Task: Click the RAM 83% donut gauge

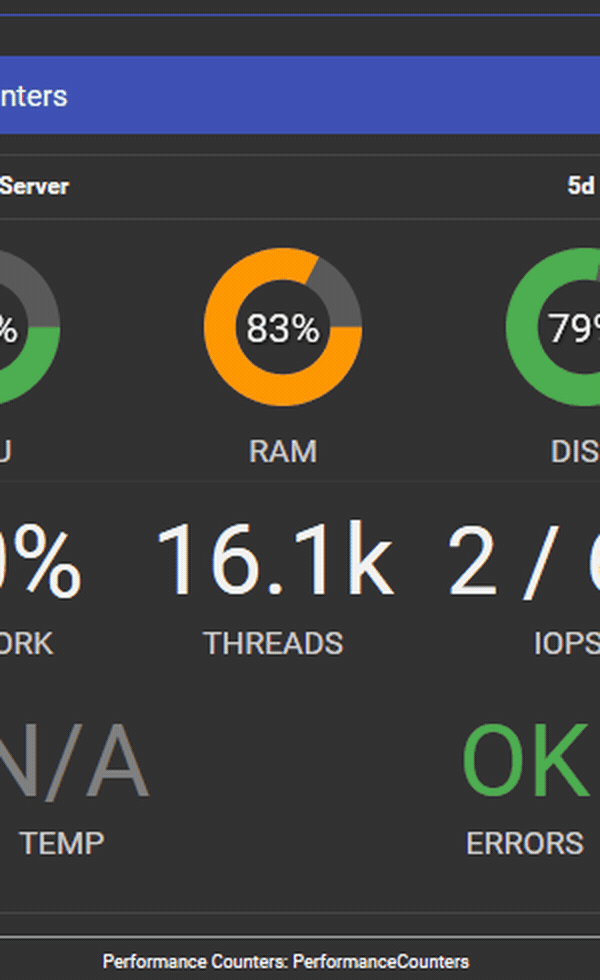Action: point(283,327)
